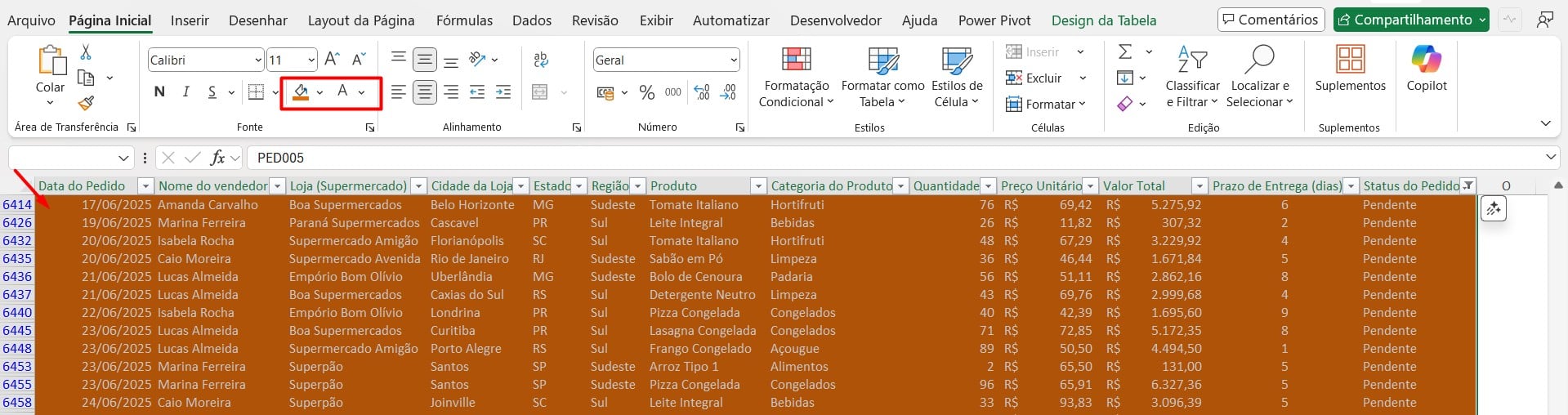Apply the orange fill color bucket
This screenshot has height=415, width=1568.
tap(301, 92)
